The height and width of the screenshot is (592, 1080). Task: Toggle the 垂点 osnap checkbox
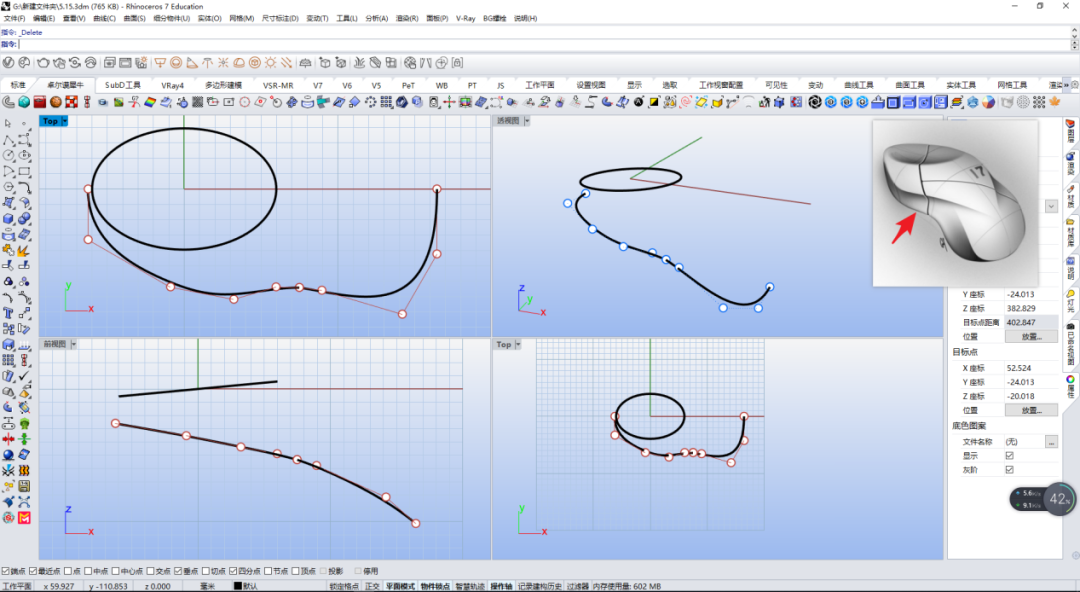coord(178,571)
